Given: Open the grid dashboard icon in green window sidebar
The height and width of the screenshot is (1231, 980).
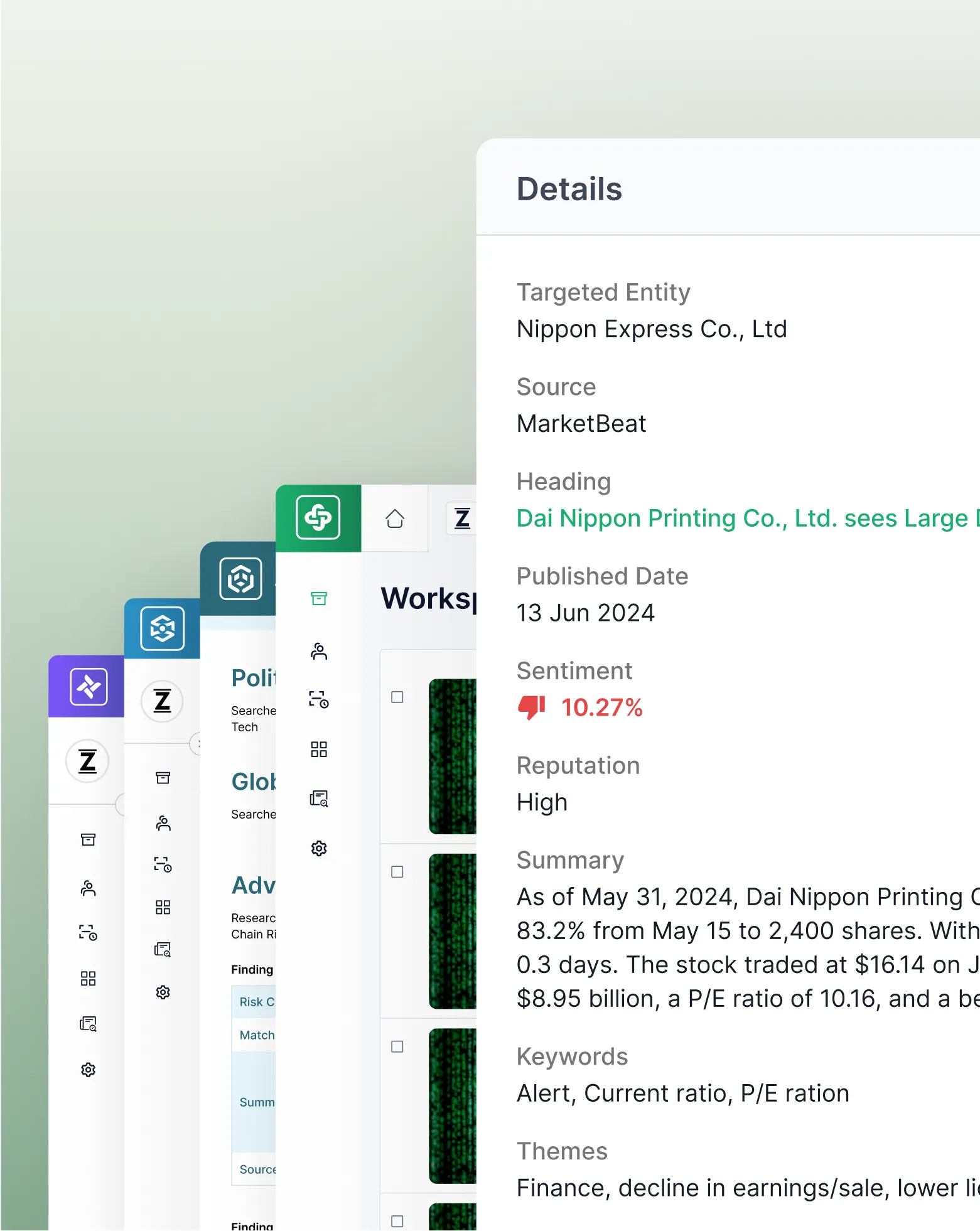Looking at the screenshot, I should 319,749.
